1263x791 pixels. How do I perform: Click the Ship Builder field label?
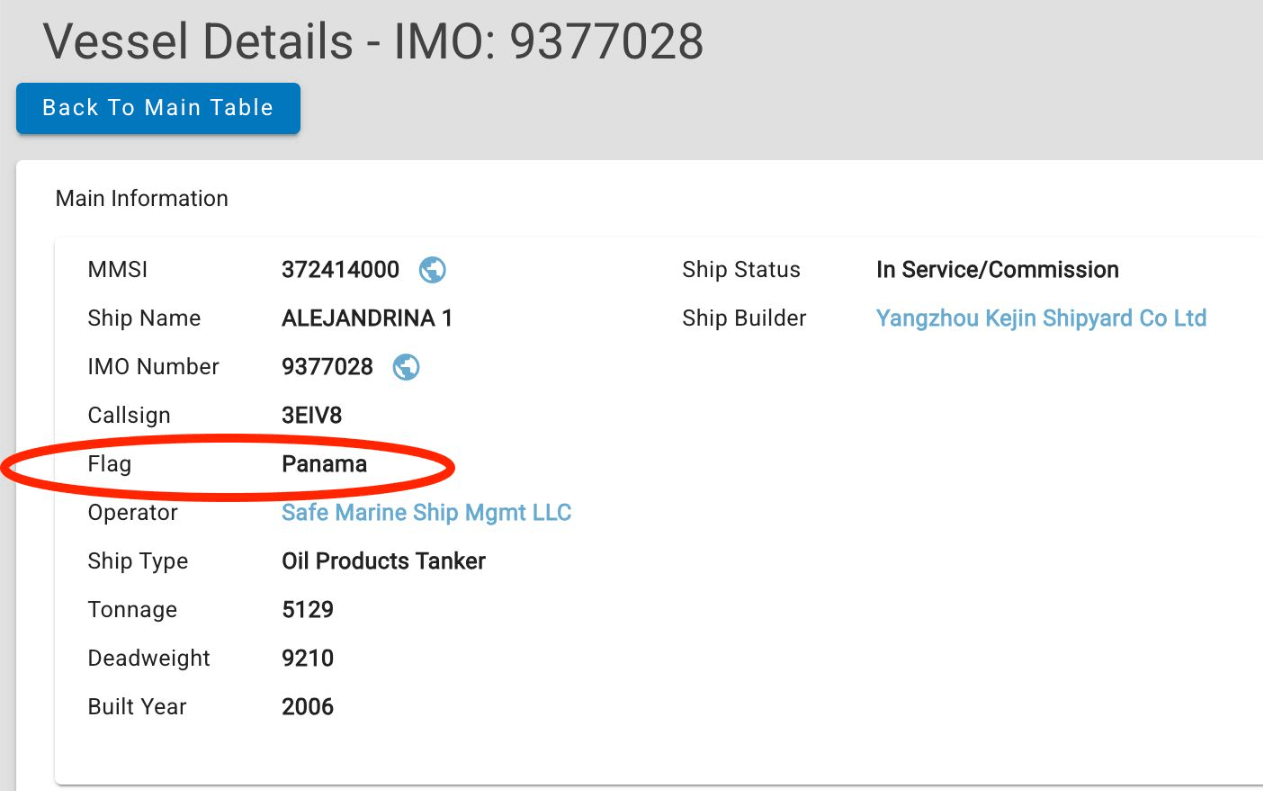[744, 318]
